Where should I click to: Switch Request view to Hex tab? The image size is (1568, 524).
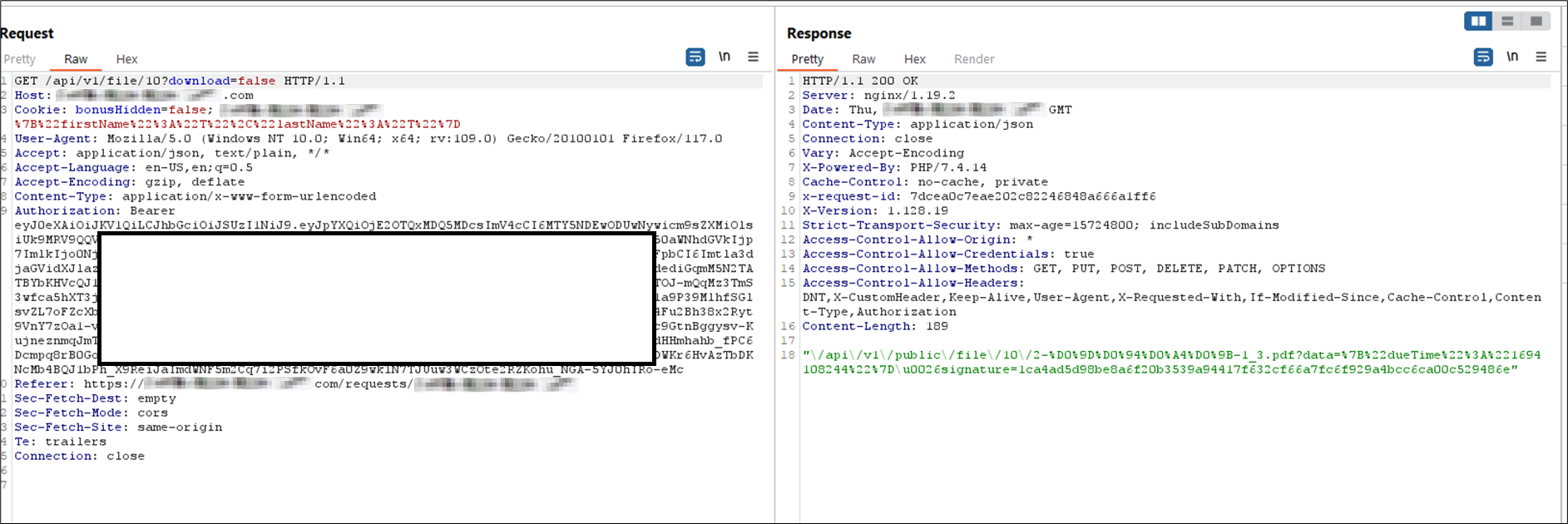tap(126, 59)
